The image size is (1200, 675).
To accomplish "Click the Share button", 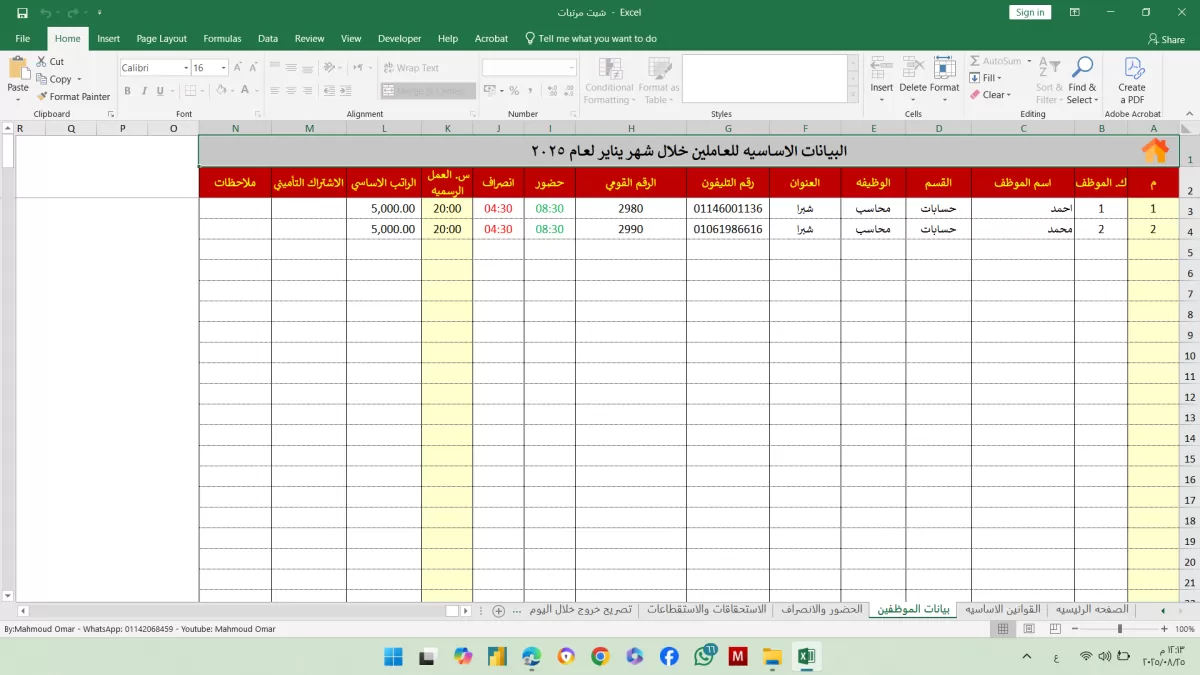I will (x=1166, y=39).
